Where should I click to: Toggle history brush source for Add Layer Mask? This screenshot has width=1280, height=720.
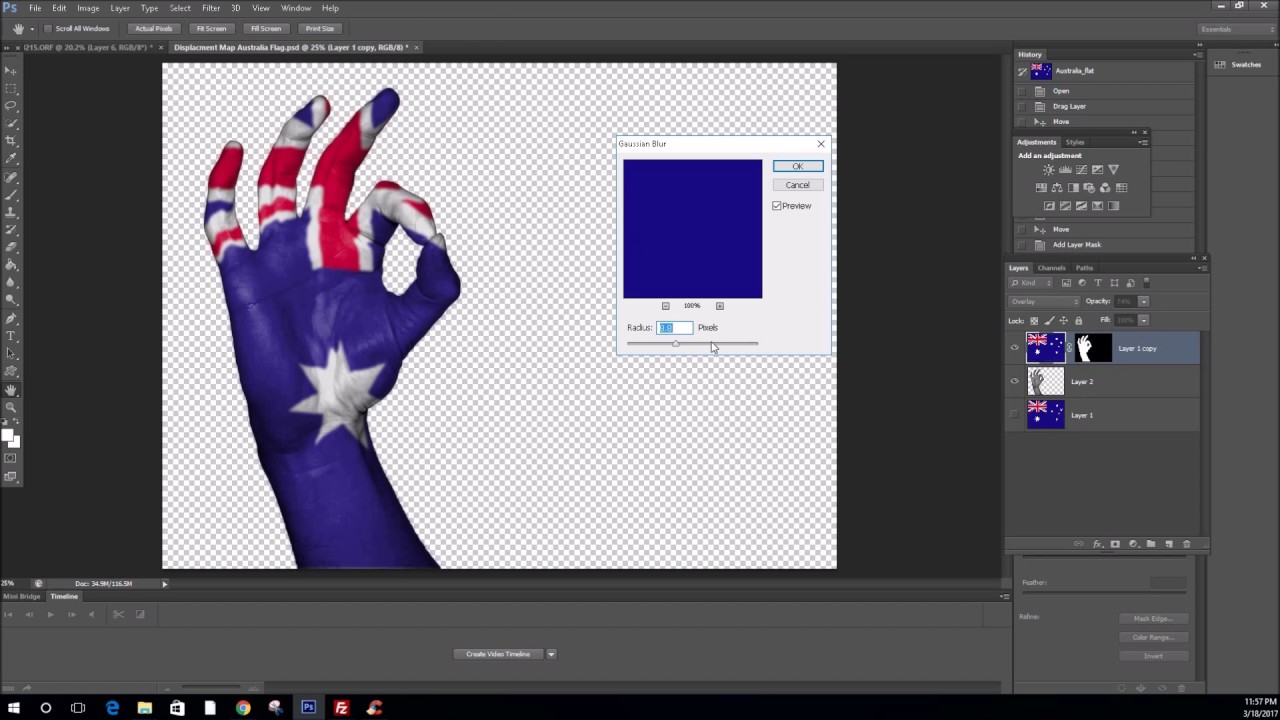pos(1022,245)
